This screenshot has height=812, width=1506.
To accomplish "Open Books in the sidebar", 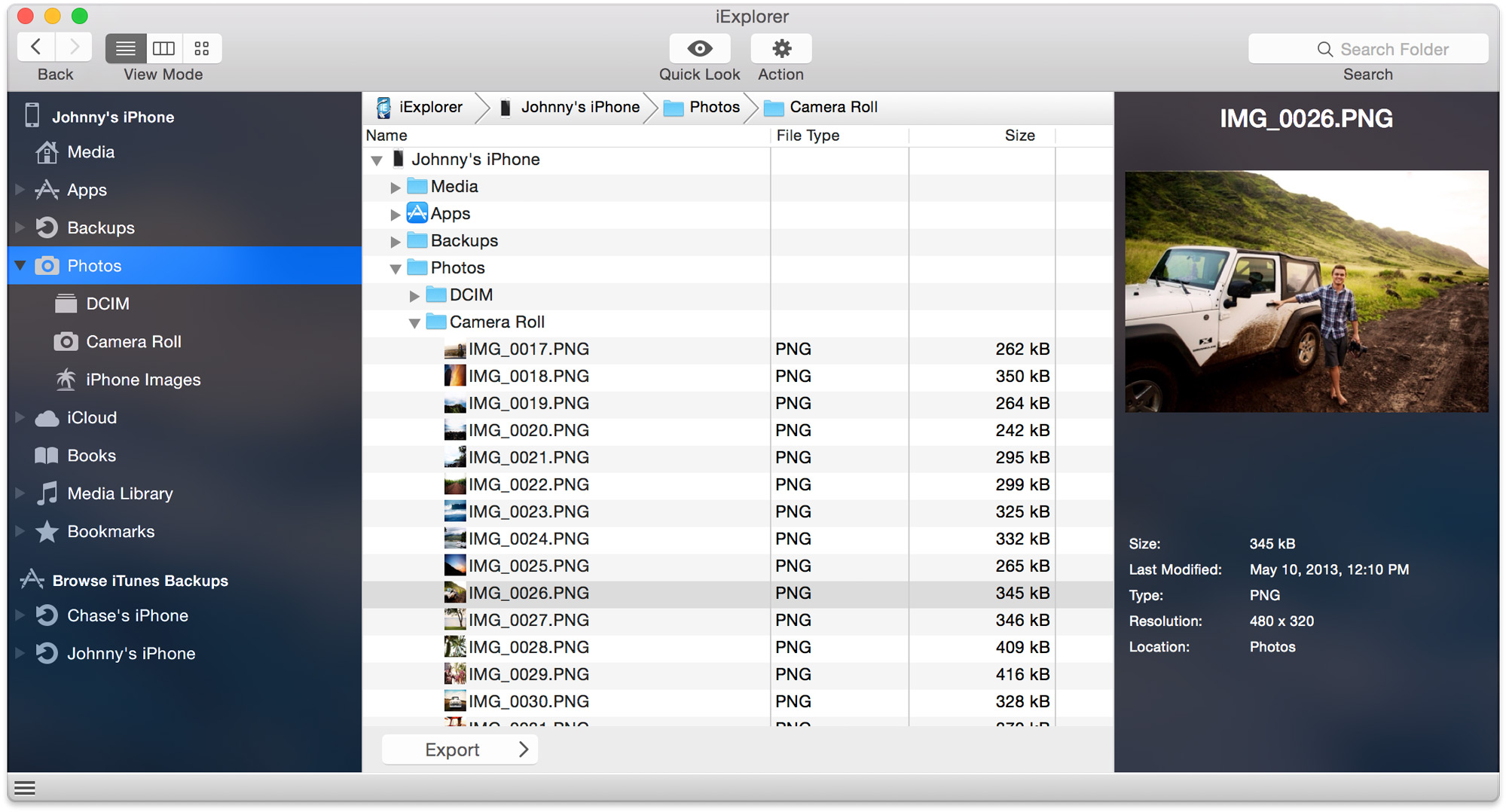I will 91,456.
